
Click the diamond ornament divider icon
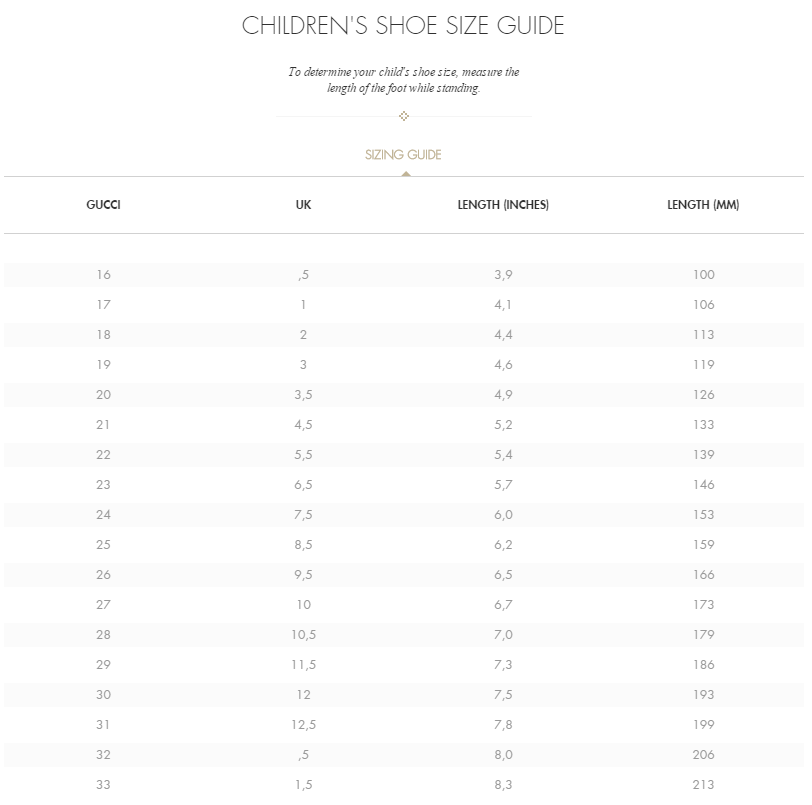404,116
